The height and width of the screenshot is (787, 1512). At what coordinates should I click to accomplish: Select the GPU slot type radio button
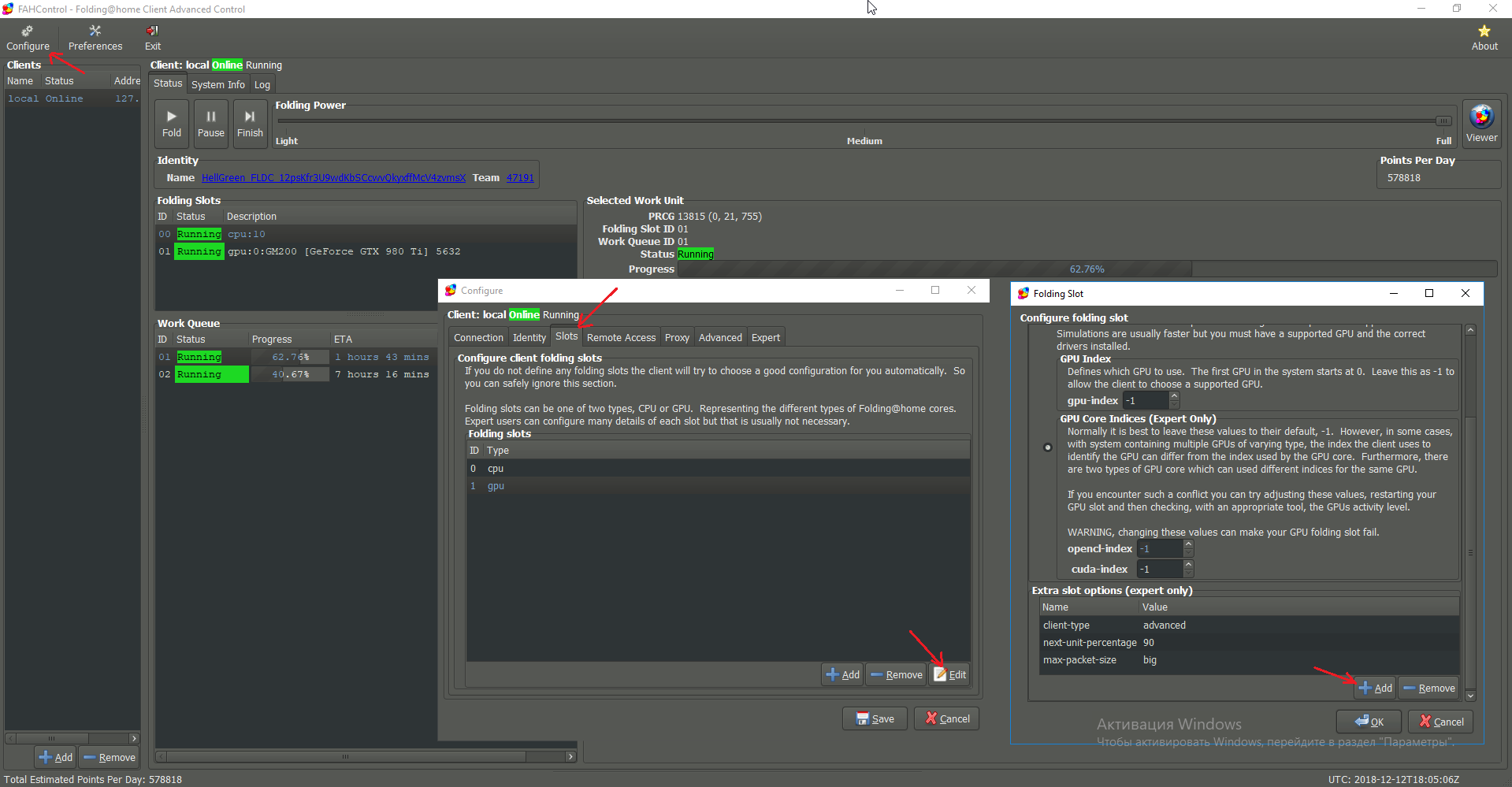click(x=1048, y=447)
